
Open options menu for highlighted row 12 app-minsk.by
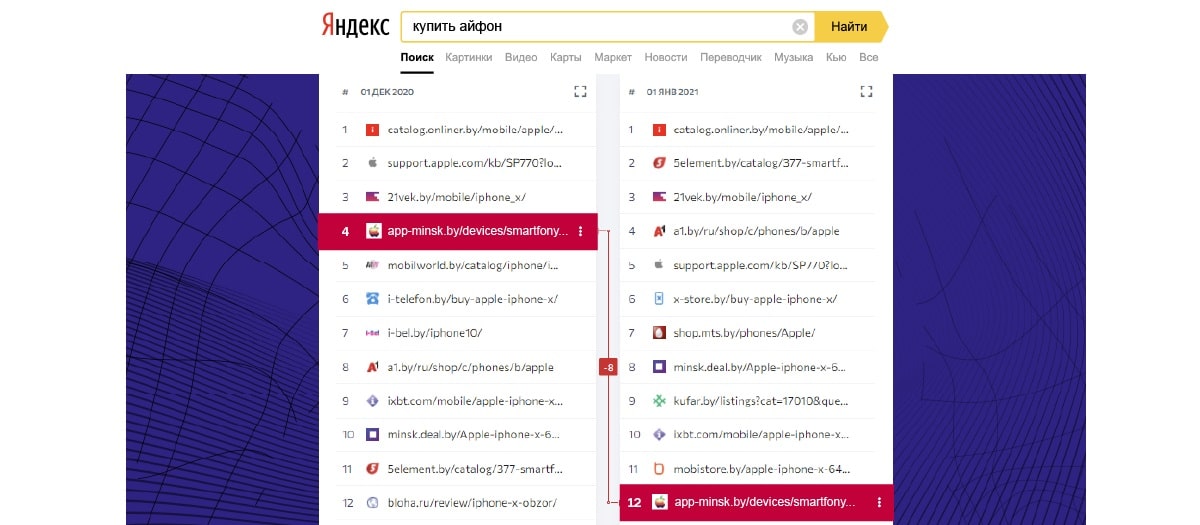tap(879, 503)
